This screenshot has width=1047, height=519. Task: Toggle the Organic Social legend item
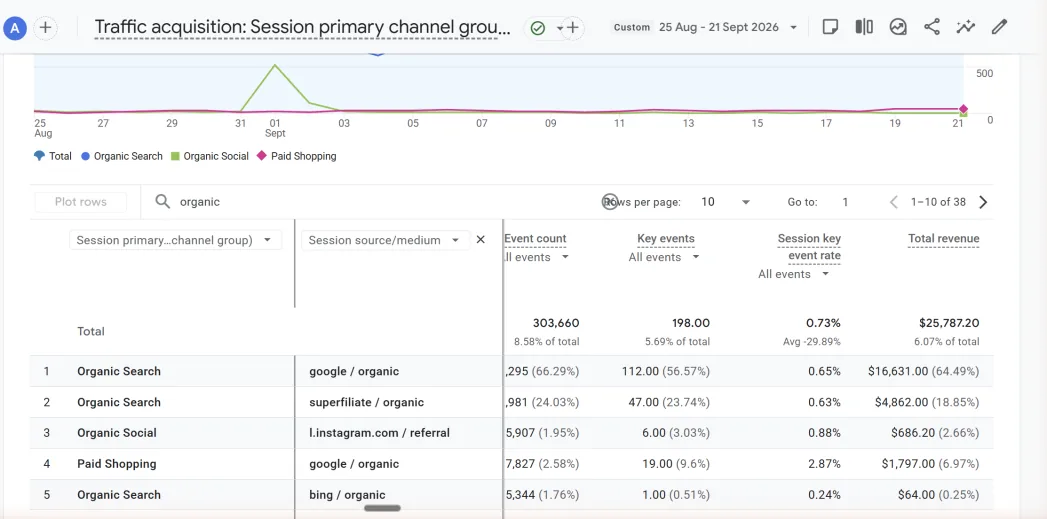pos(210,156)
